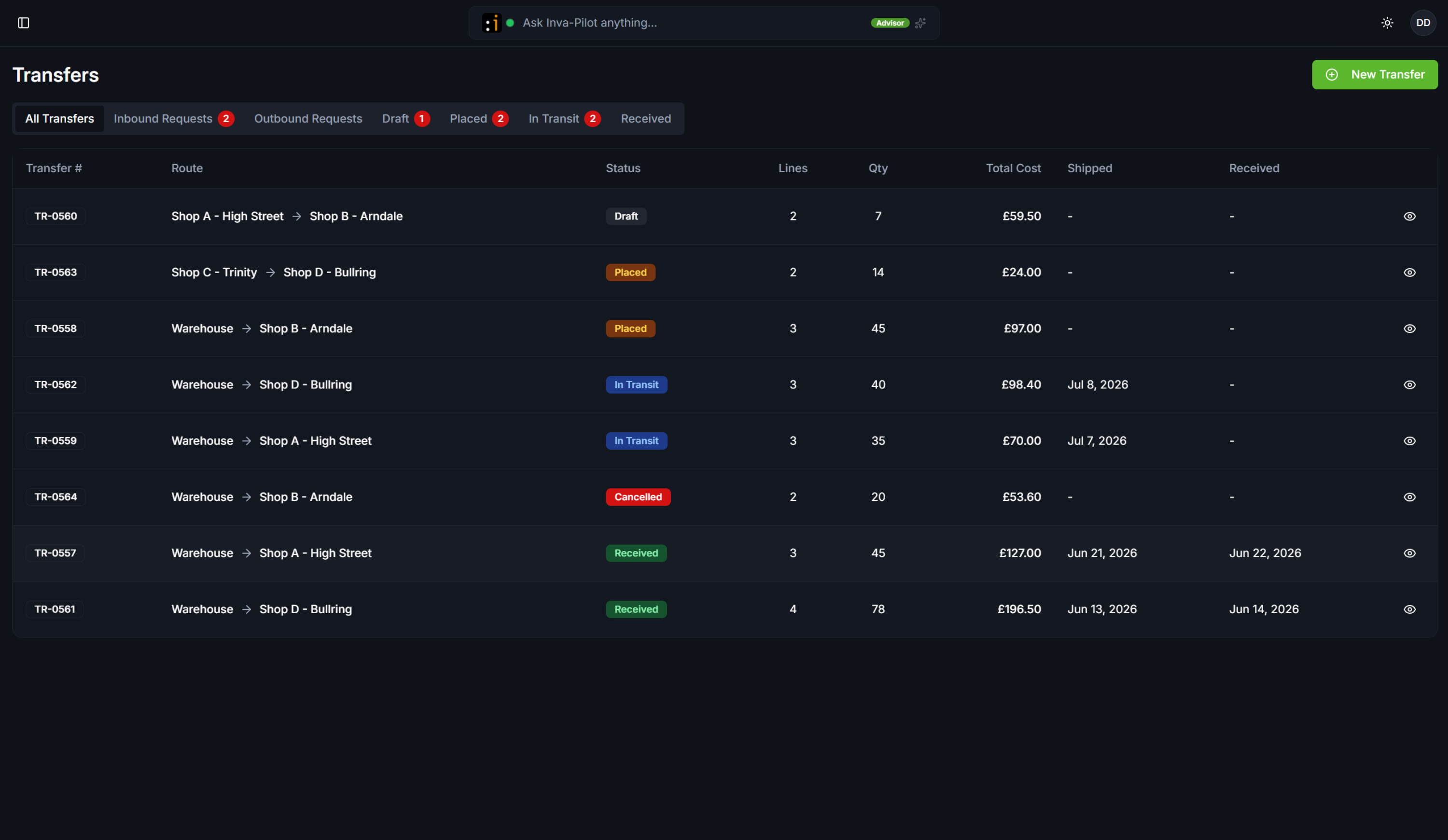Toggle the sidebar panel icon

(24, 23)
